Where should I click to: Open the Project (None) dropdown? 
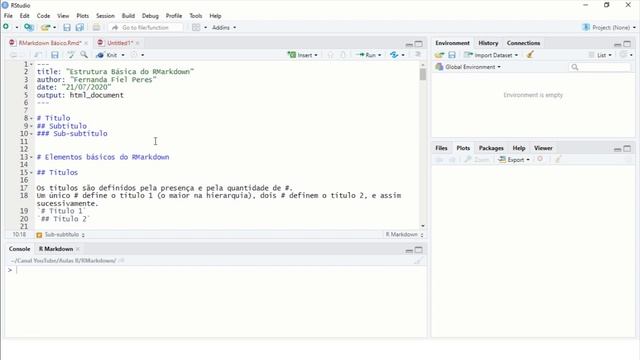[609, 27]
